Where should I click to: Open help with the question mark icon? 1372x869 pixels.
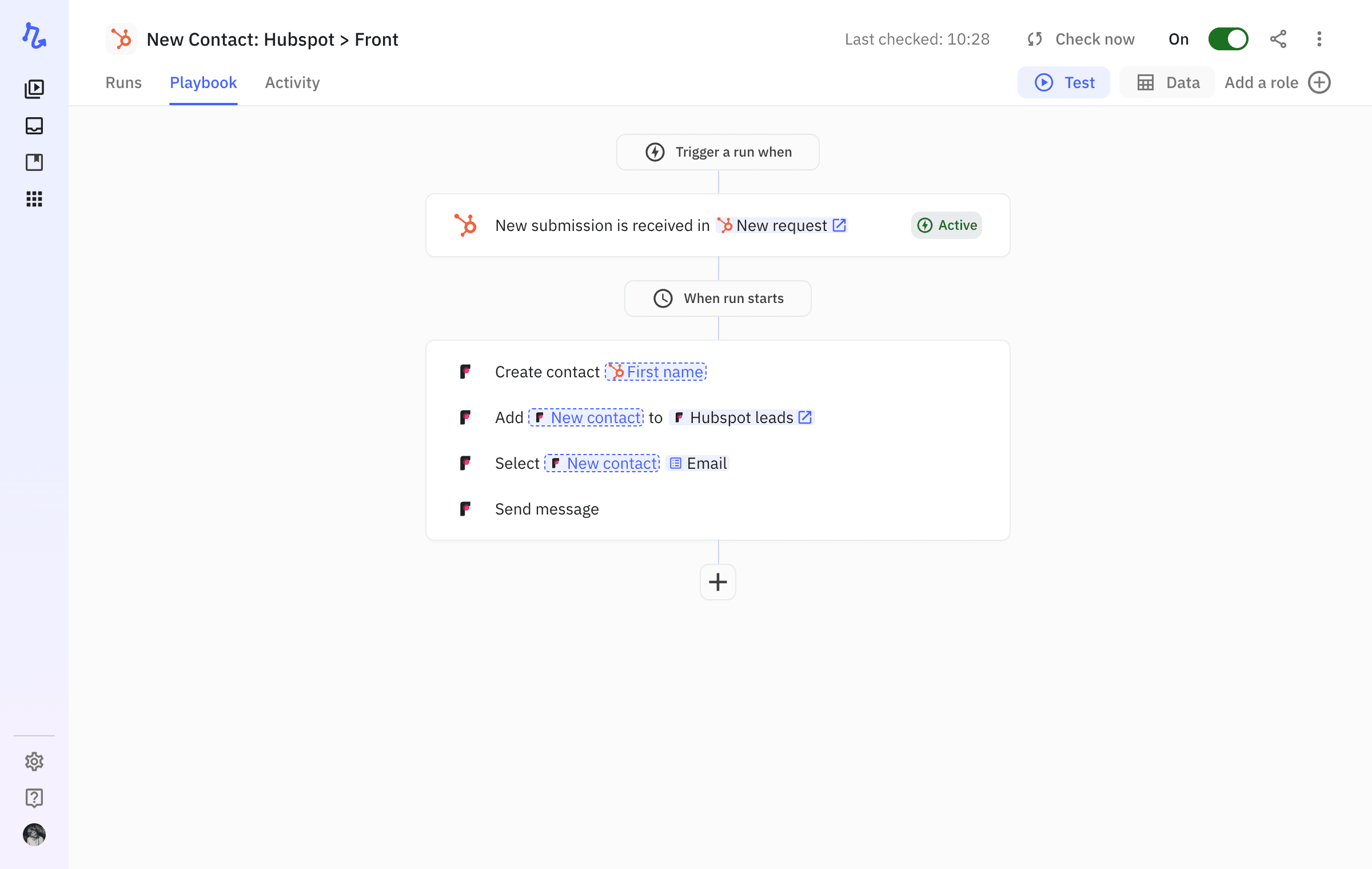click(x=34, y=798)
